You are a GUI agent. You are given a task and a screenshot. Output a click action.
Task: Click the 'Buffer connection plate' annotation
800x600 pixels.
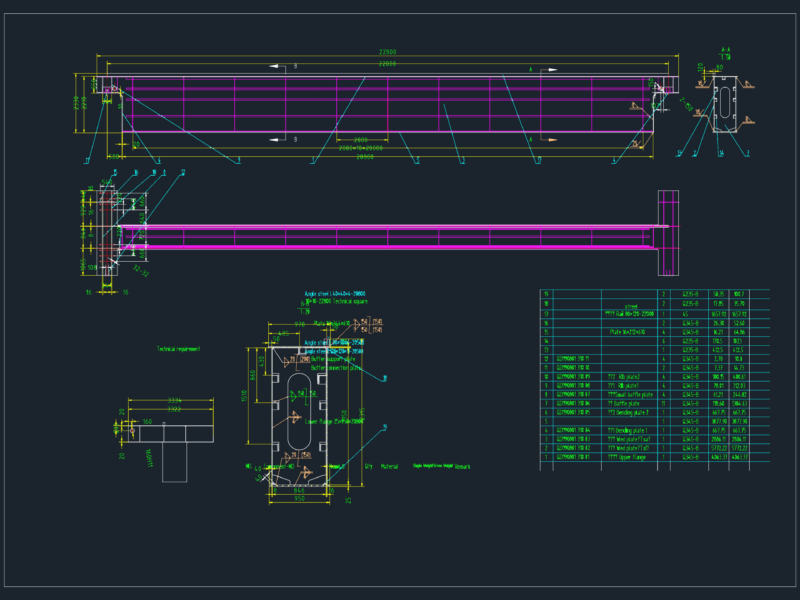pyautogui.click(x=336, y=368)
